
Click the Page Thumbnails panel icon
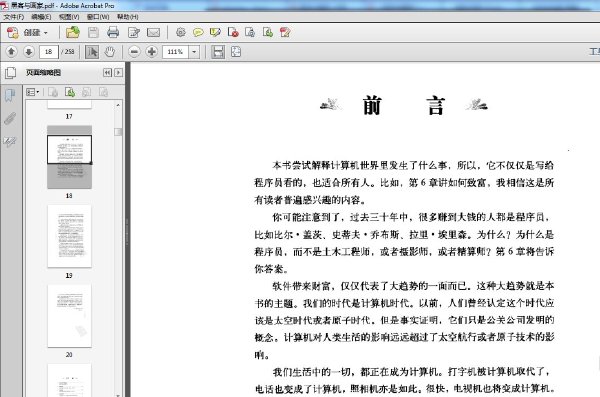coord(10,73)
